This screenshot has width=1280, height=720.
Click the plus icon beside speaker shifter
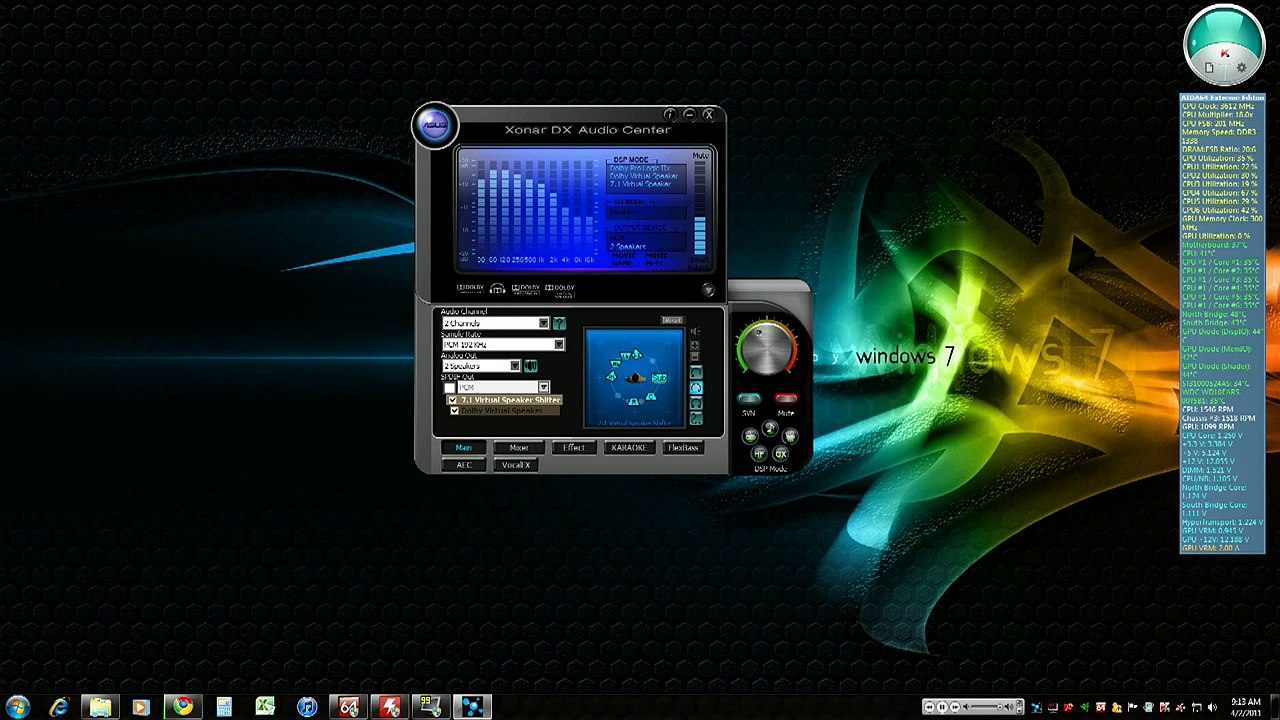694,346
